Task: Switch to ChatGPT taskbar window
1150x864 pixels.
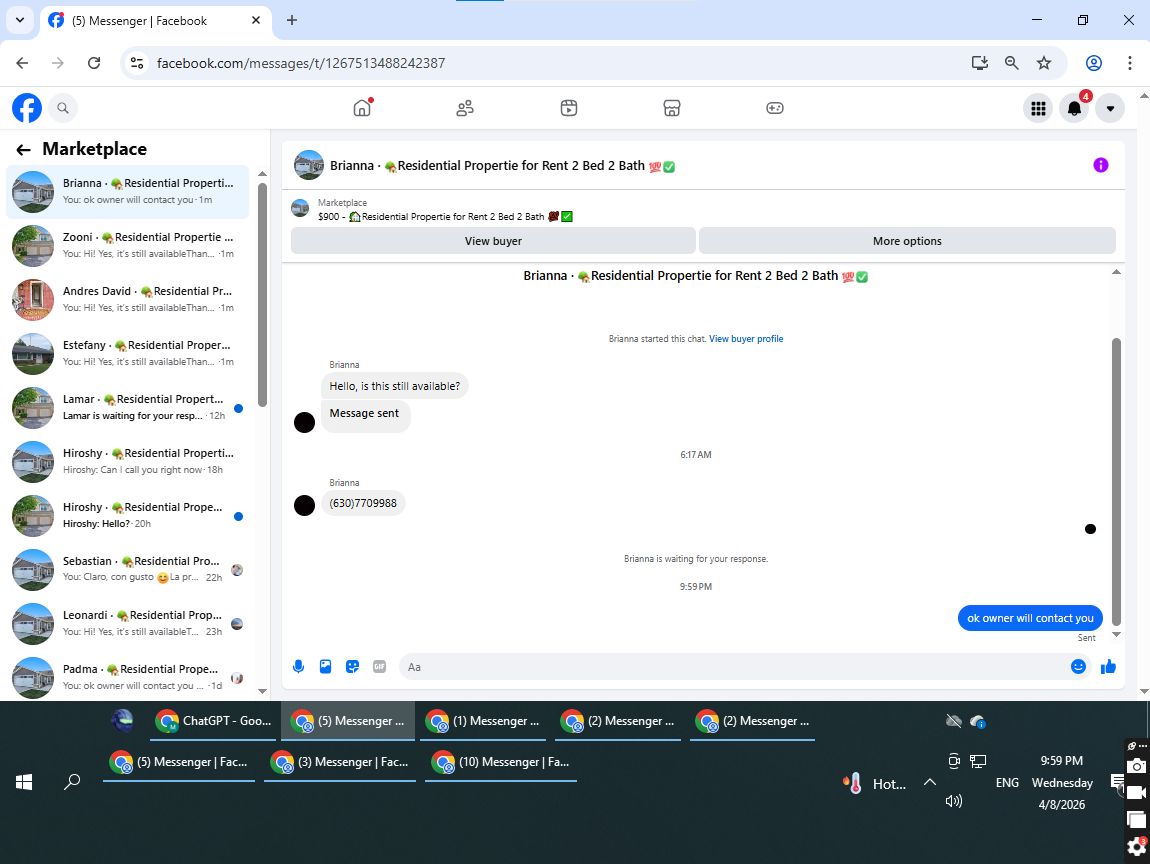Action: tap(213, 721)
